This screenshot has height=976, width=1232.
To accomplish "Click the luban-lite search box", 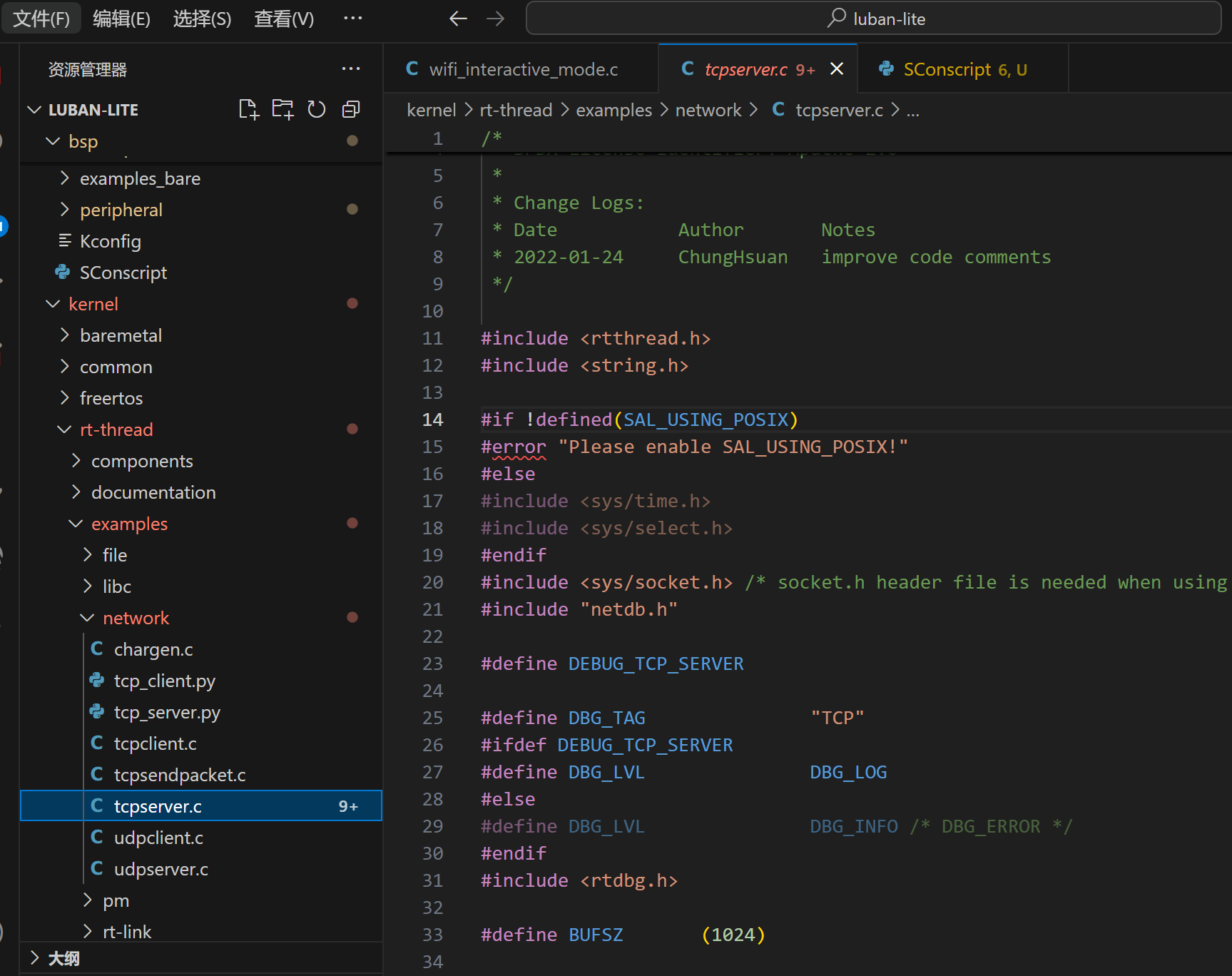I will click(x=873, y=19).
